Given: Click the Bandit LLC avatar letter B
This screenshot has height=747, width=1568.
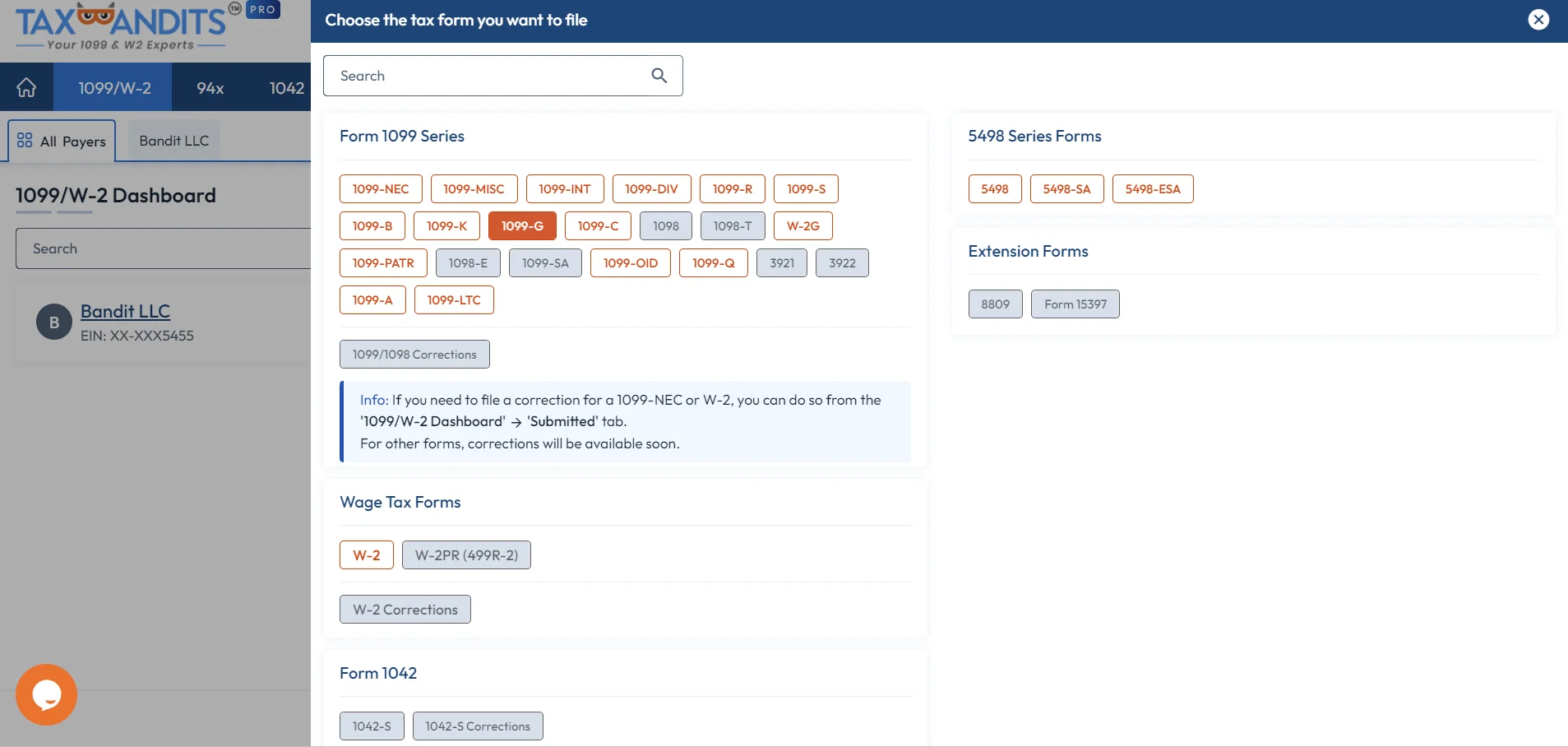Looking at the screenshot, I should coord(54,322).
